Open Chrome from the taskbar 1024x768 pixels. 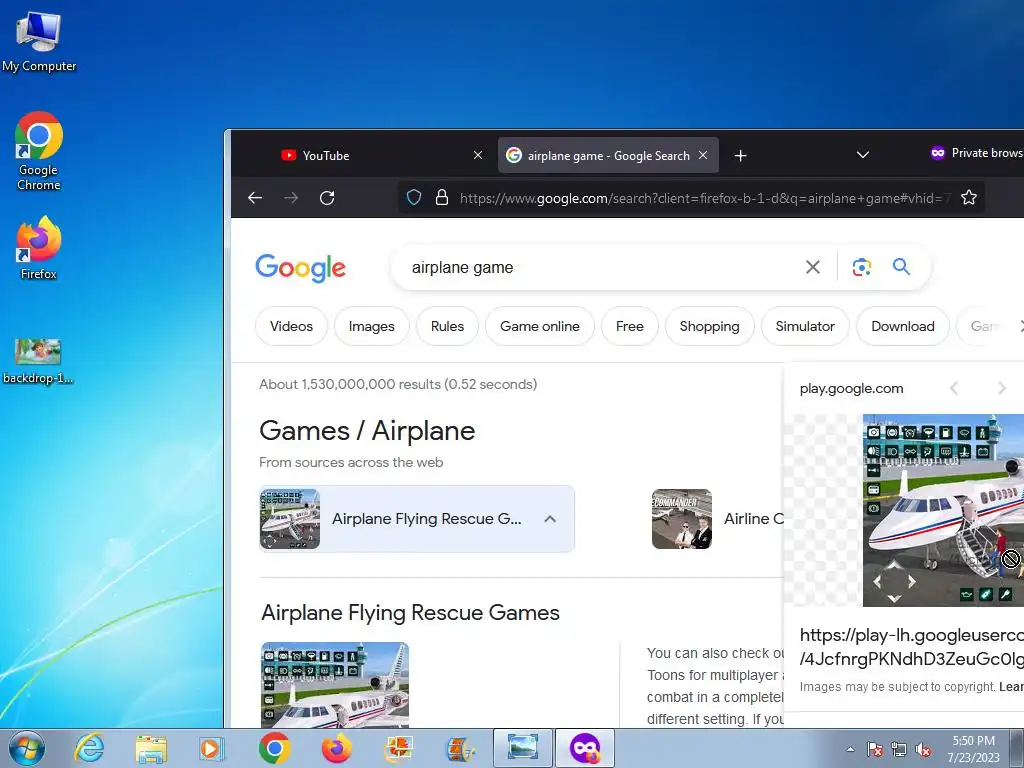274,748
